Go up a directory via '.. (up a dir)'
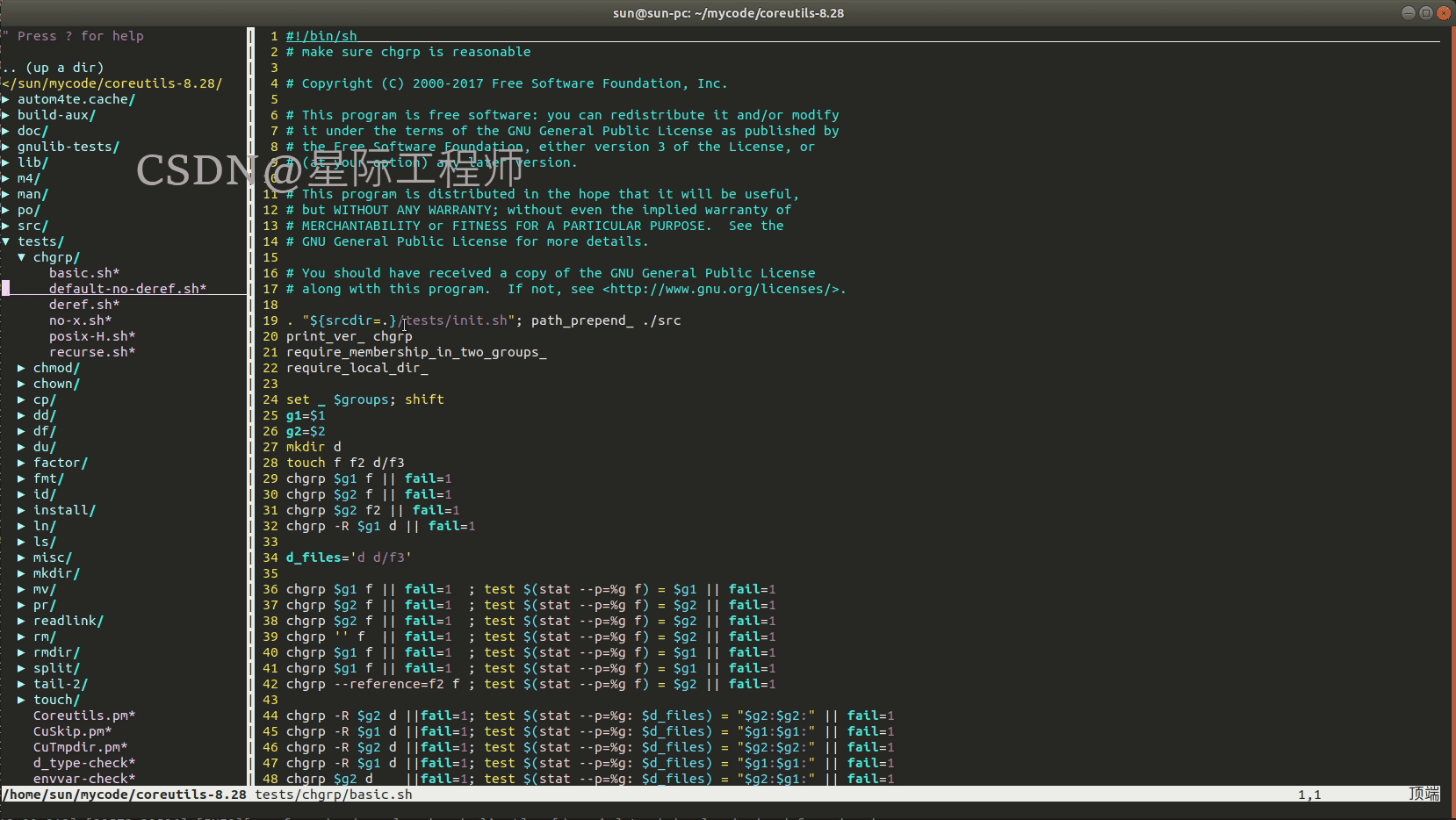This screenshot has height=820, width=1456. pyautogui.click(x=53, y=68)
